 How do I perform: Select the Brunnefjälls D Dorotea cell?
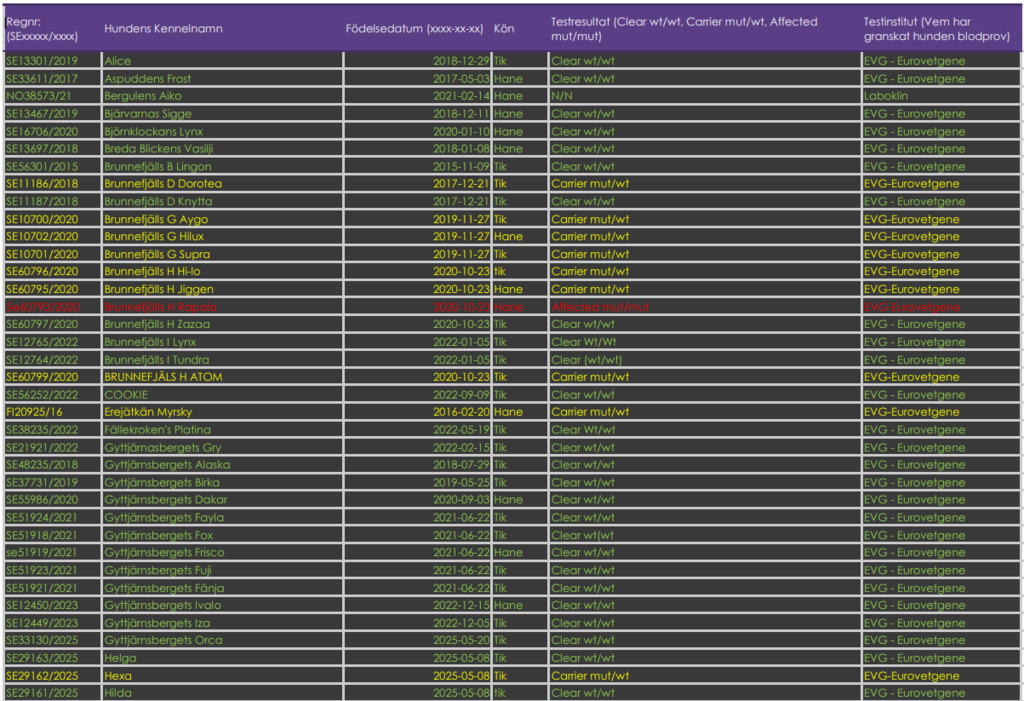pos(222,184)
